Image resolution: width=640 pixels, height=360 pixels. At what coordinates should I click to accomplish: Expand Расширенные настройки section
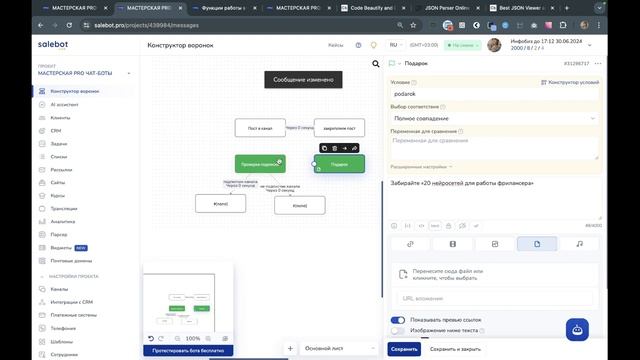pos(421,167)
